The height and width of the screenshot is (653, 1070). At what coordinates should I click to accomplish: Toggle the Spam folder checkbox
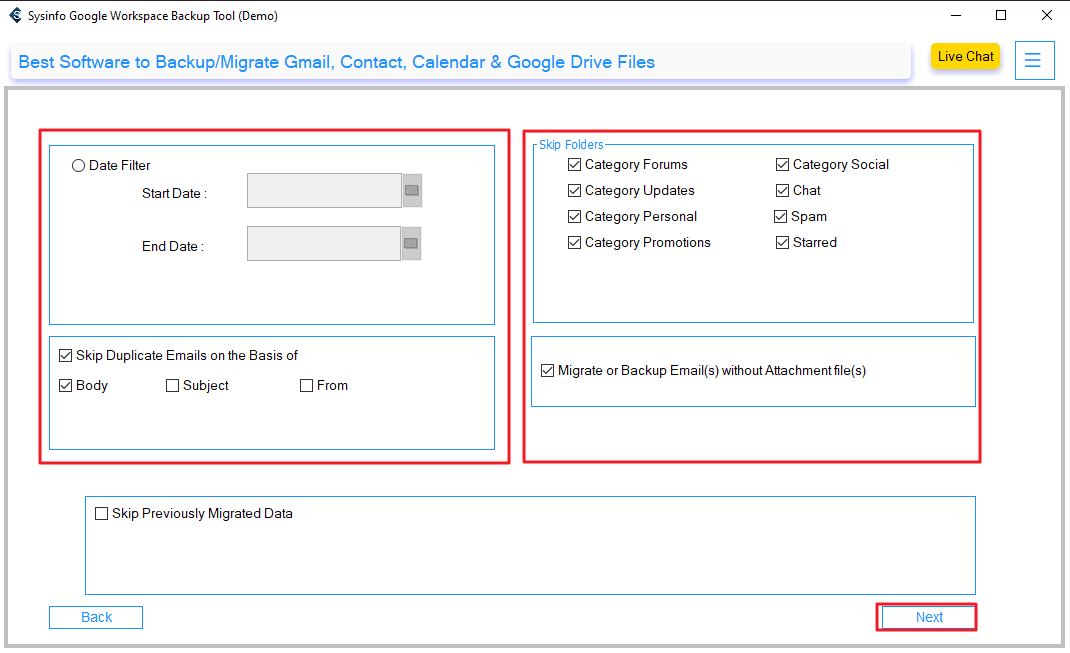click(781, 217)
